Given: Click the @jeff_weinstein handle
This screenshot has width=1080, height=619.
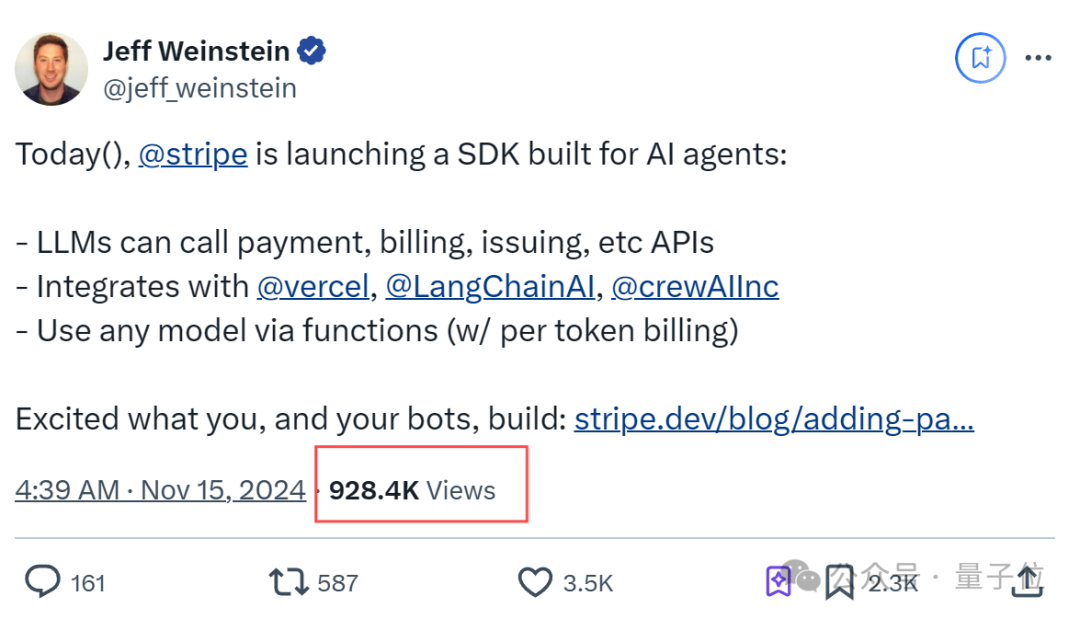Looking at the screenshot, I should coord(200,88).
